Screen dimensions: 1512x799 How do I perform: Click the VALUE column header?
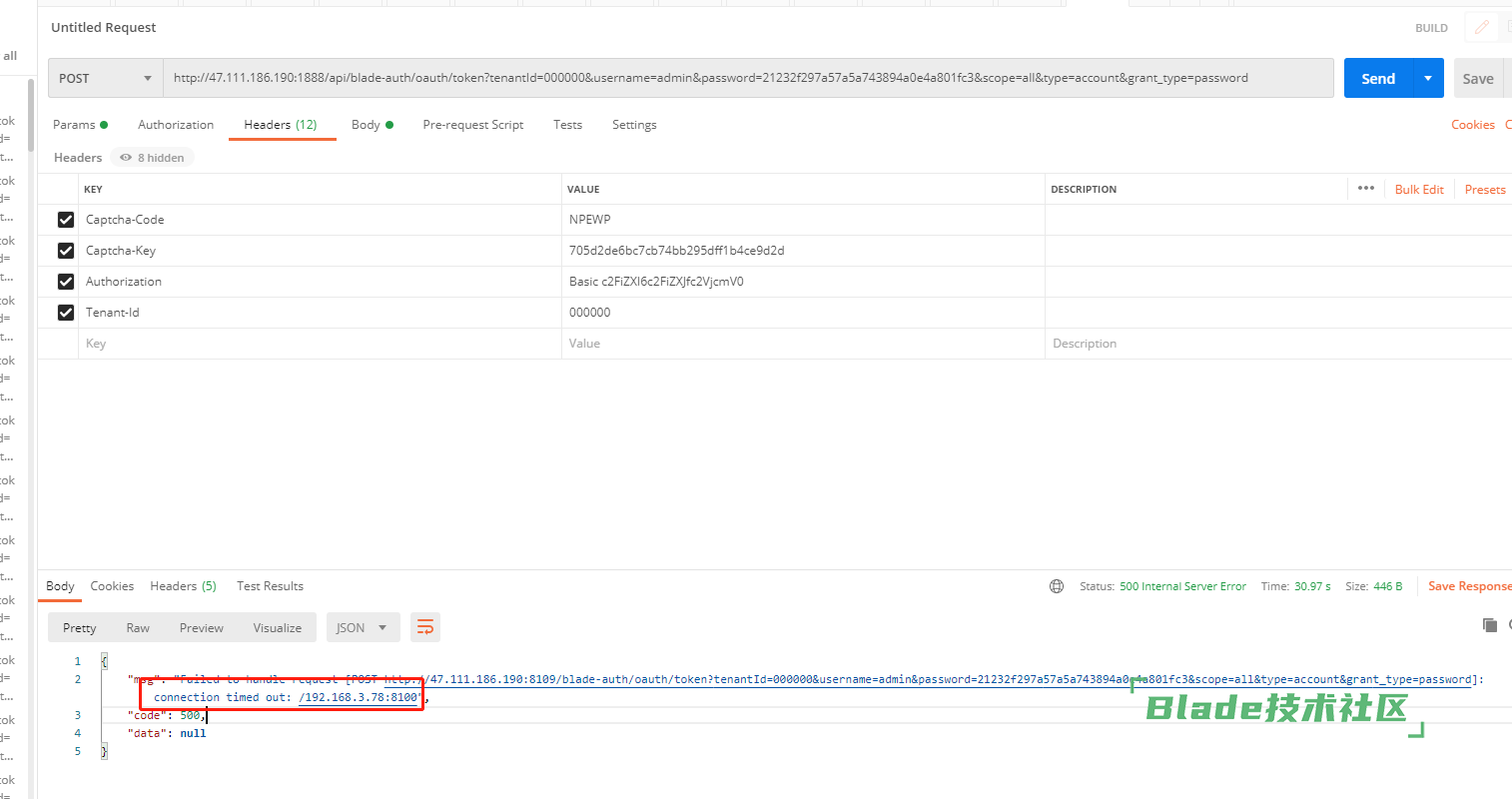583,189
